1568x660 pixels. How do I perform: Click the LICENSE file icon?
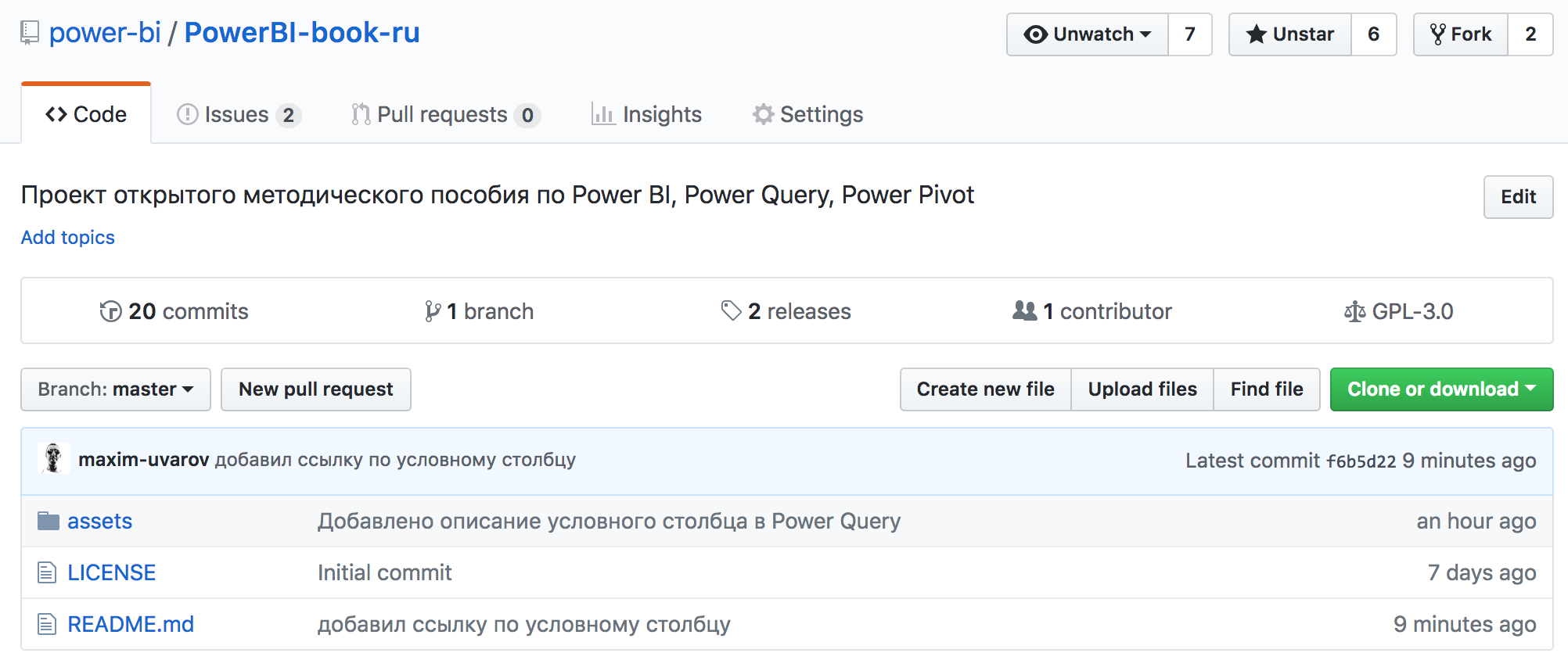pos(47,572)
